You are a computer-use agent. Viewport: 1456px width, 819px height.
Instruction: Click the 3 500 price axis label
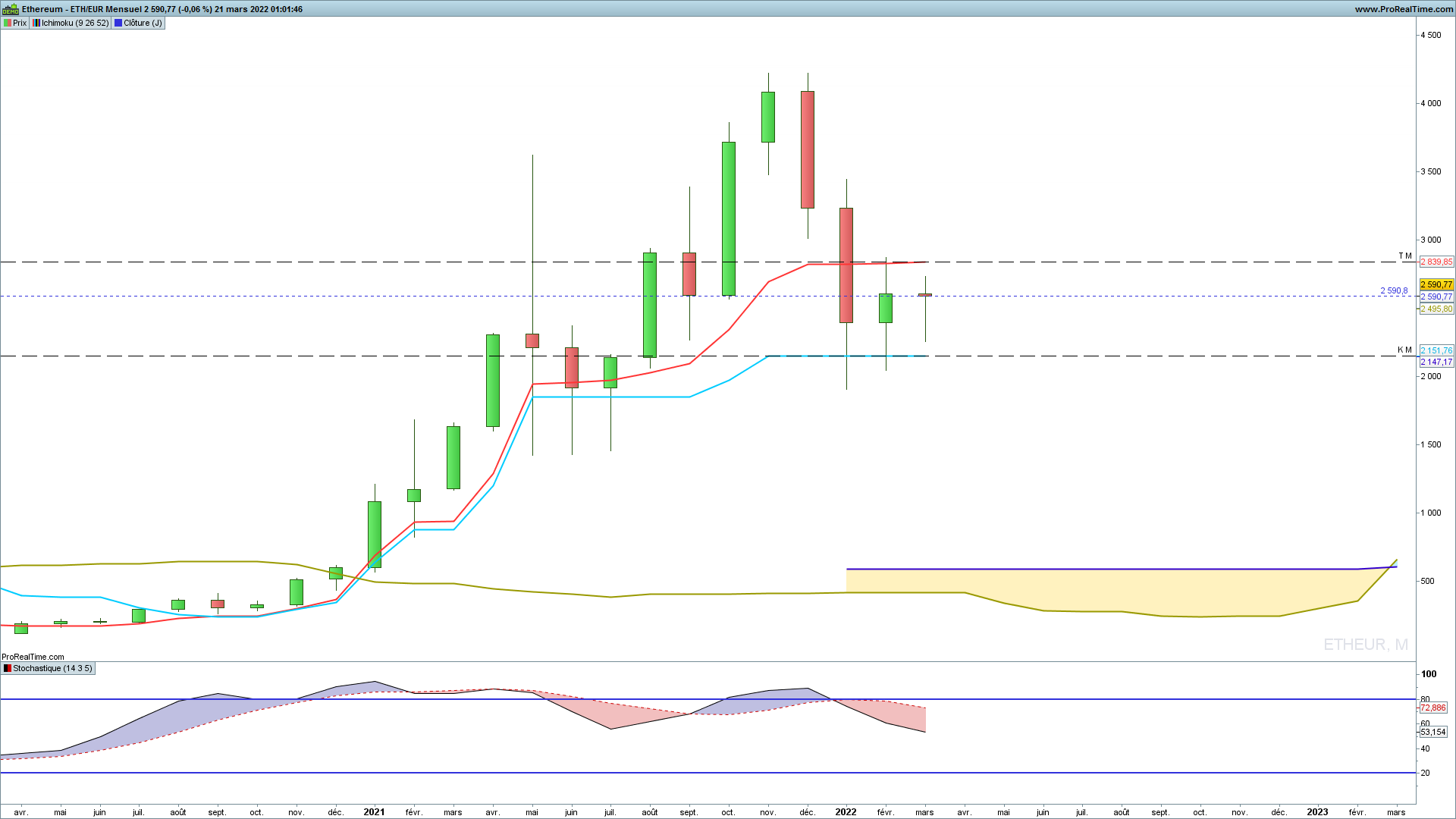pyautogui.click(x=1431, y=171)
